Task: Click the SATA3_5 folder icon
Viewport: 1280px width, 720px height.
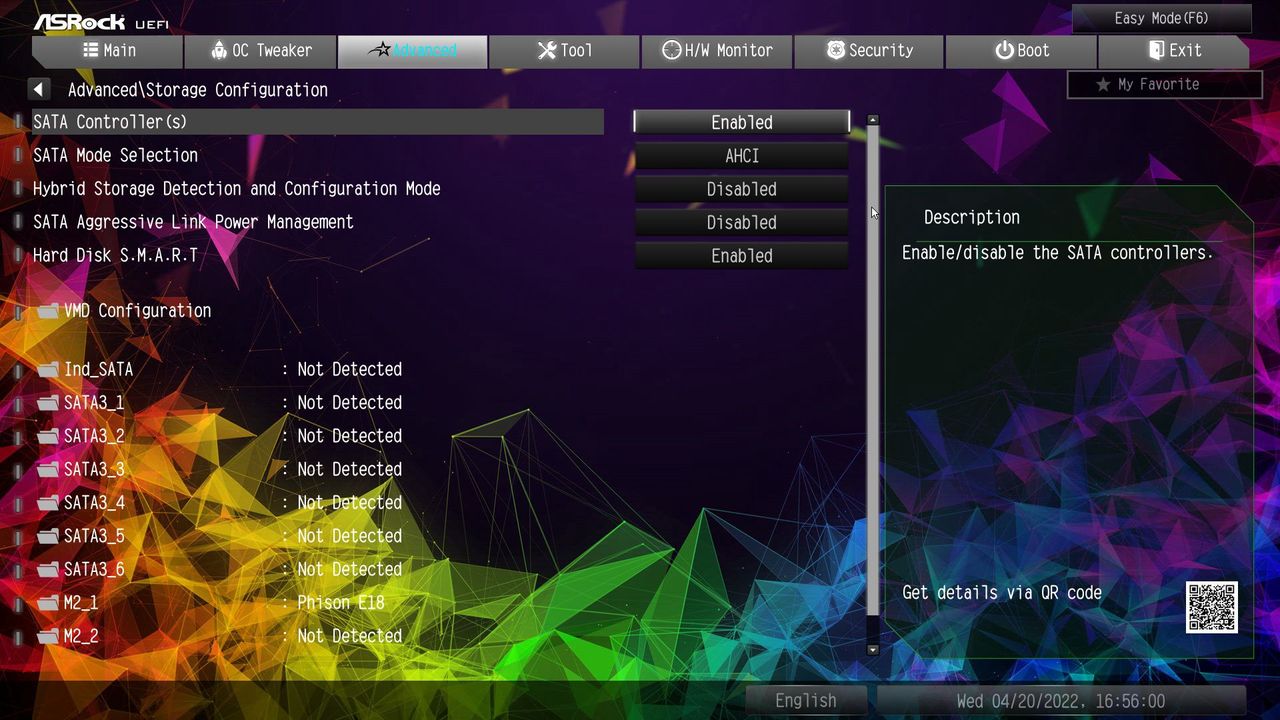Action: 49,536
